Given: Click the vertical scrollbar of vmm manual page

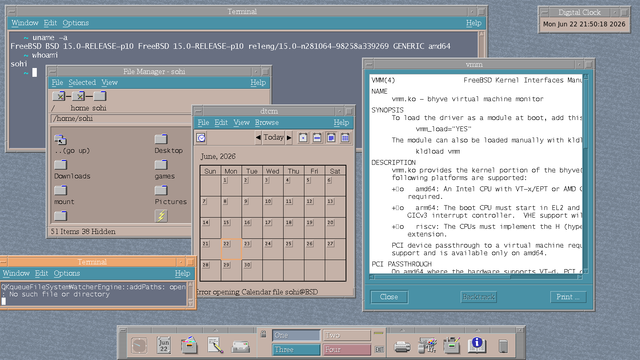Looking at the screenshot, I should [586, 173].
